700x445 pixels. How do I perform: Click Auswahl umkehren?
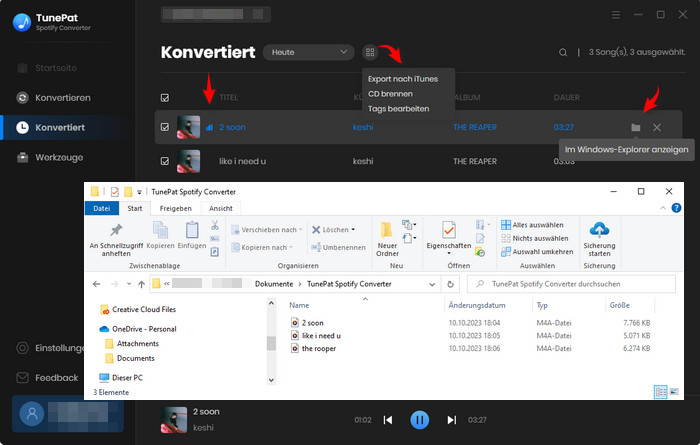(537, 252)
